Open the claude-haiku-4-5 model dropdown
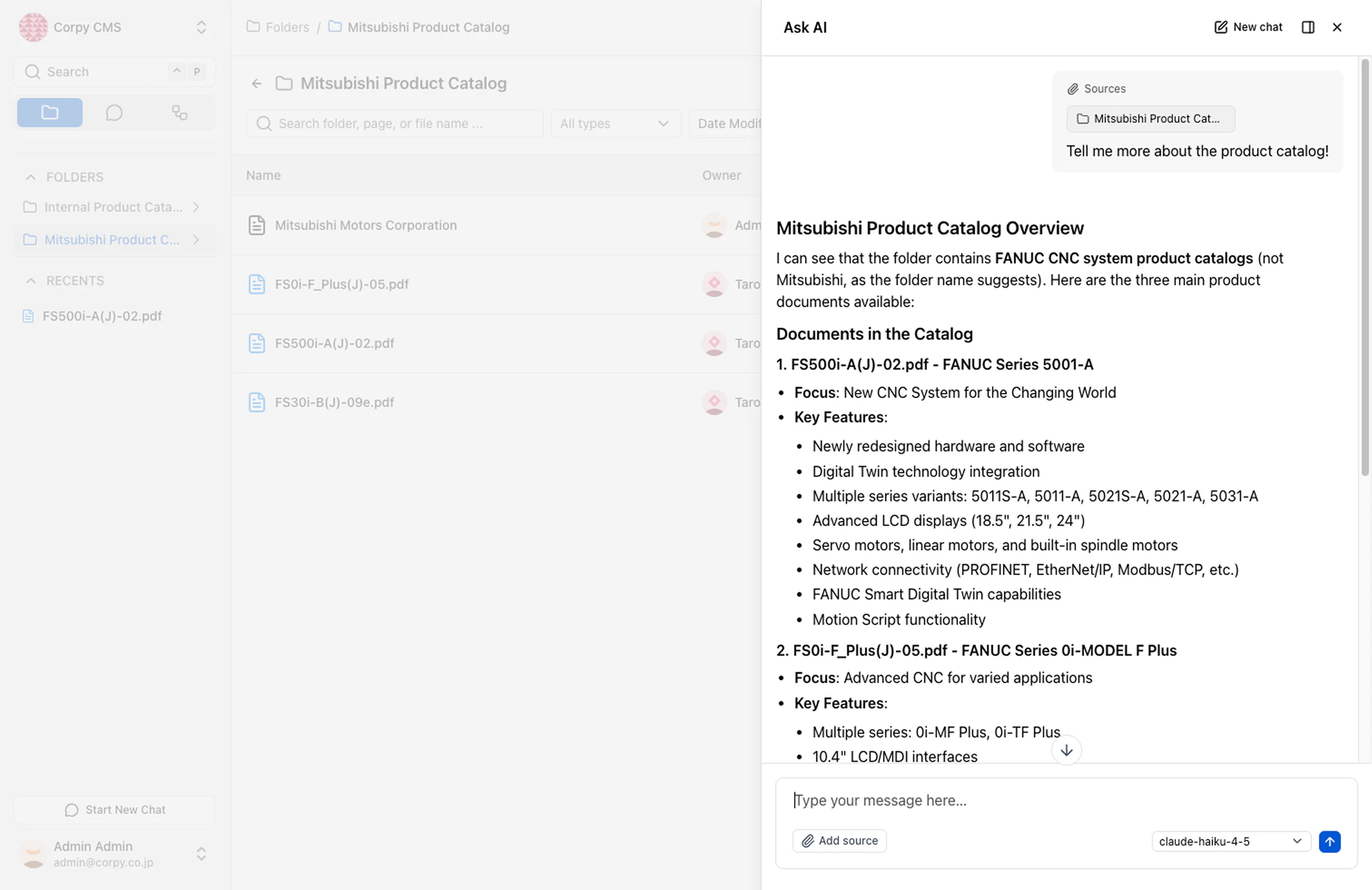Viewport: 1372px width, 890px height. click(x=1231, y=842)
